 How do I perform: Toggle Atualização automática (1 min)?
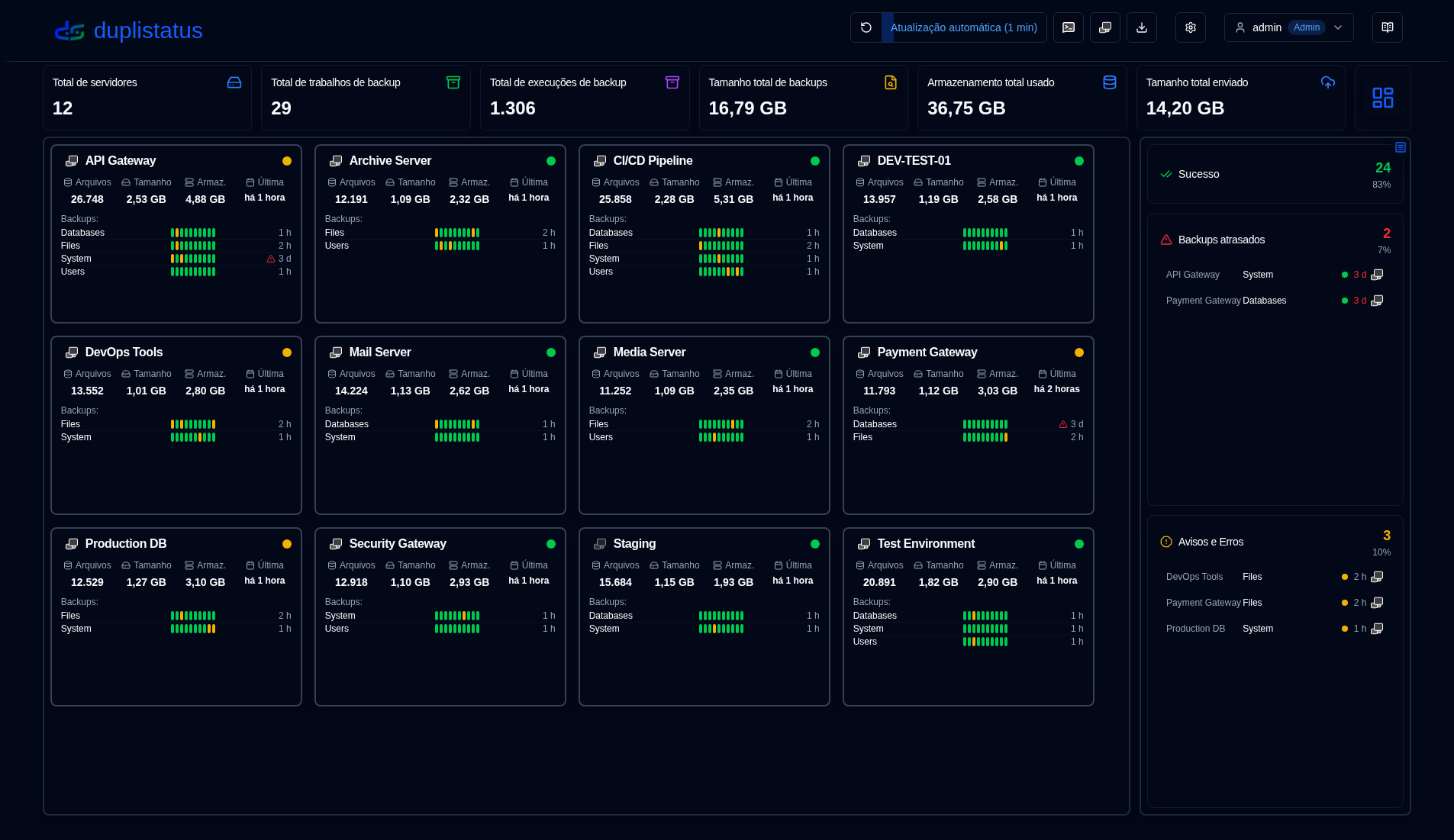coord(963,27)
